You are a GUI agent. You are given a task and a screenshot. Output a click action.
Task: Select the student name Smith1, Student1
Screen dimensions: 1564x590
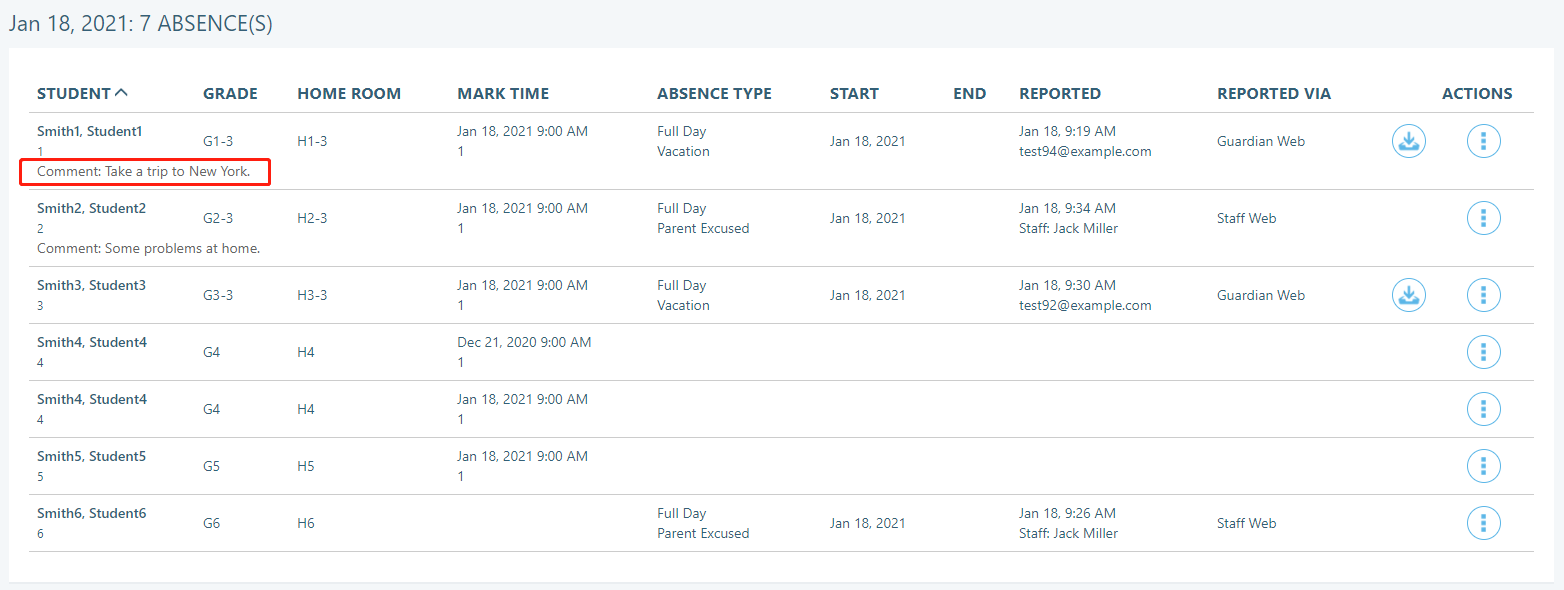[x=91, y=130]
